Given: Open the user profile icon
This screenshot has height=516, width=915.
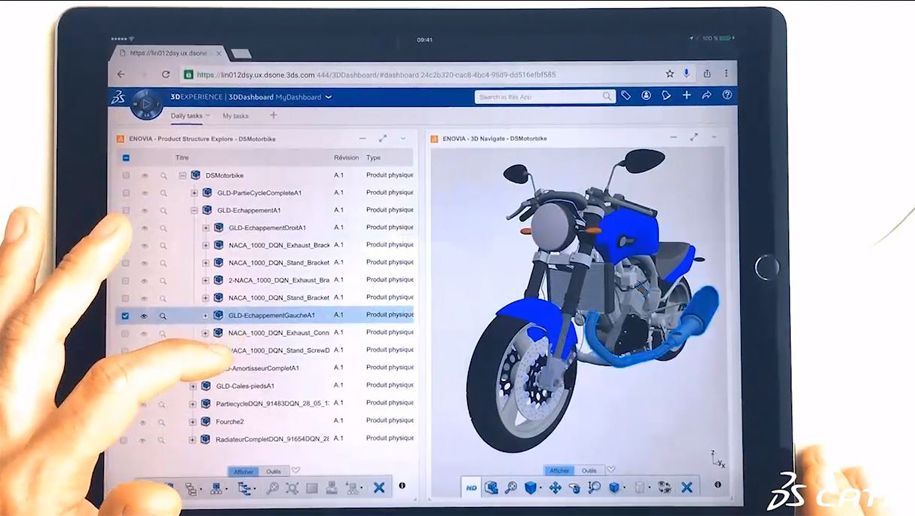Looking at the screenshot, I should coord(646,95).
